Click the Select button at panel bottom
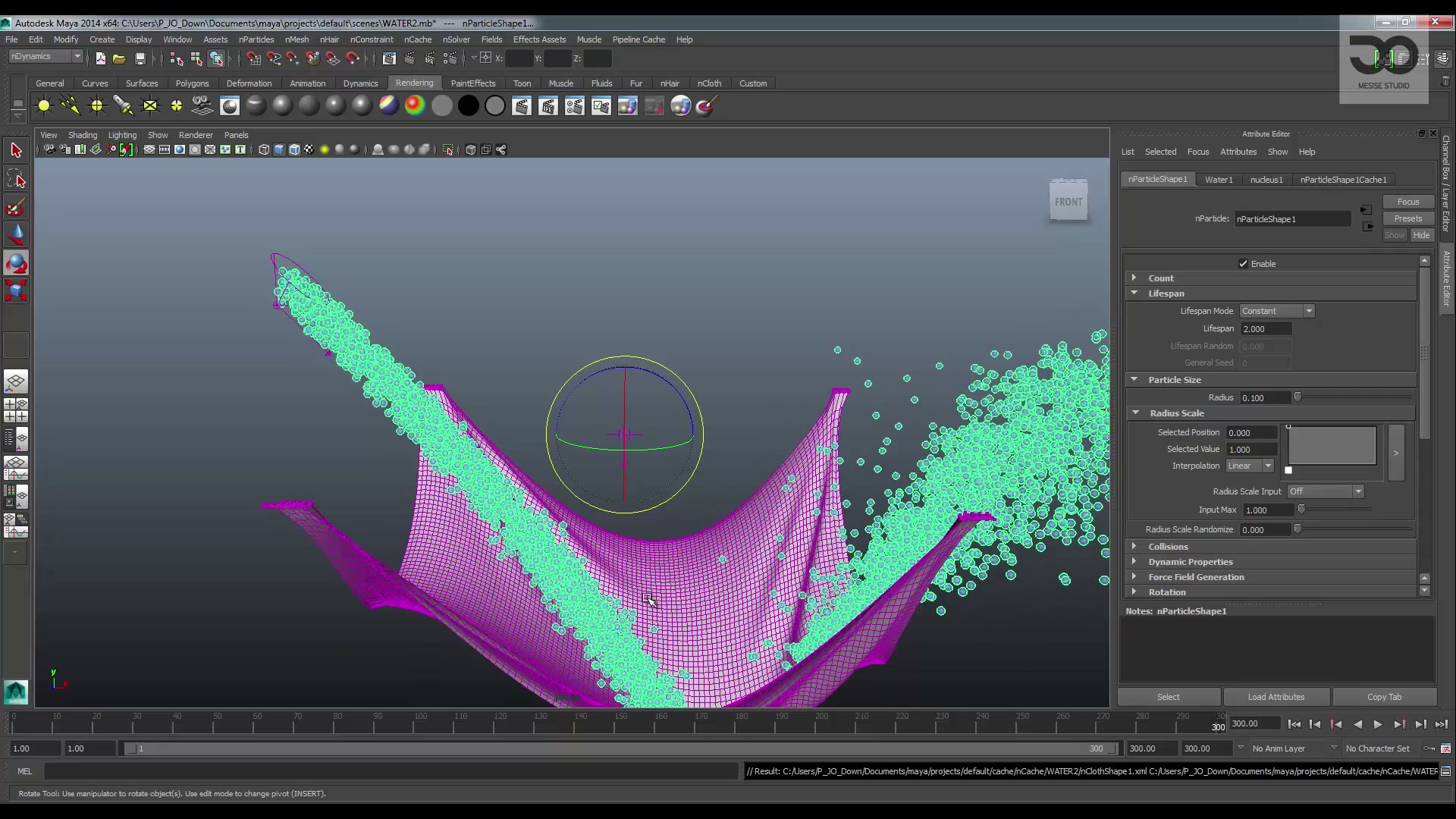Viewport: 1456px width, 819px height. click(x=1169, y=697)
